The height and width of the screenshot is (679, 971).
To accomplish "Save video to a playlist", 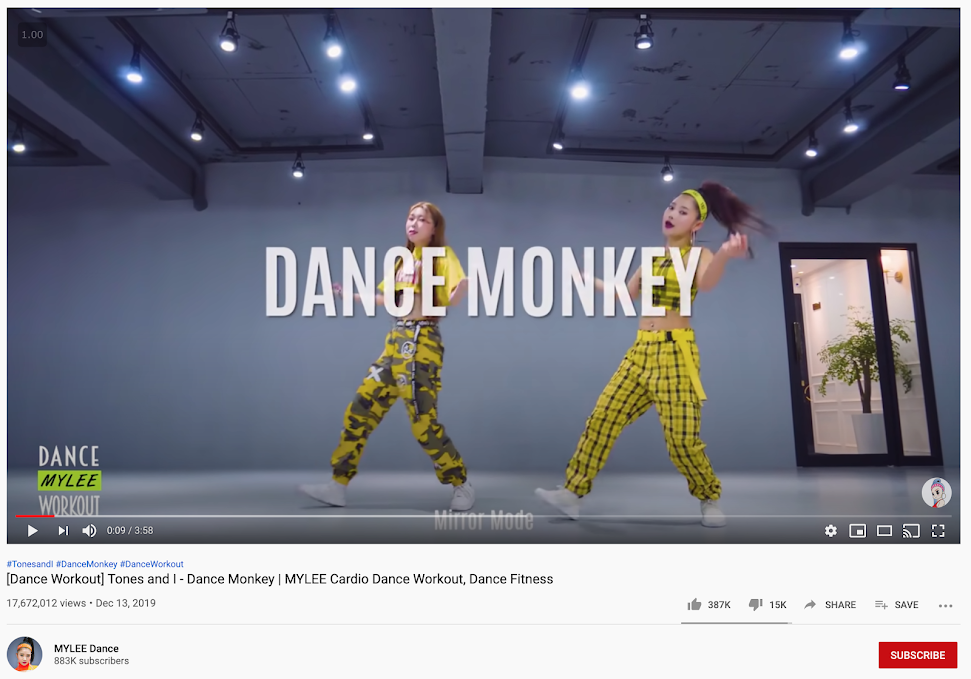I will click(897, 605).
